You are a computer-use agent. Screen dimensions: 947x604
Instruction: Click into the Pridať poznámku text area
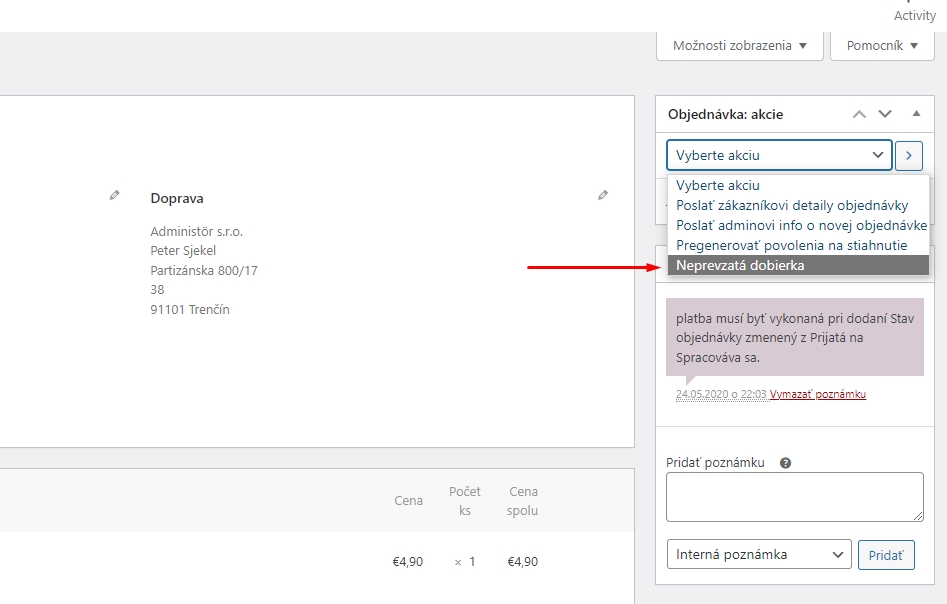point(795,497)
